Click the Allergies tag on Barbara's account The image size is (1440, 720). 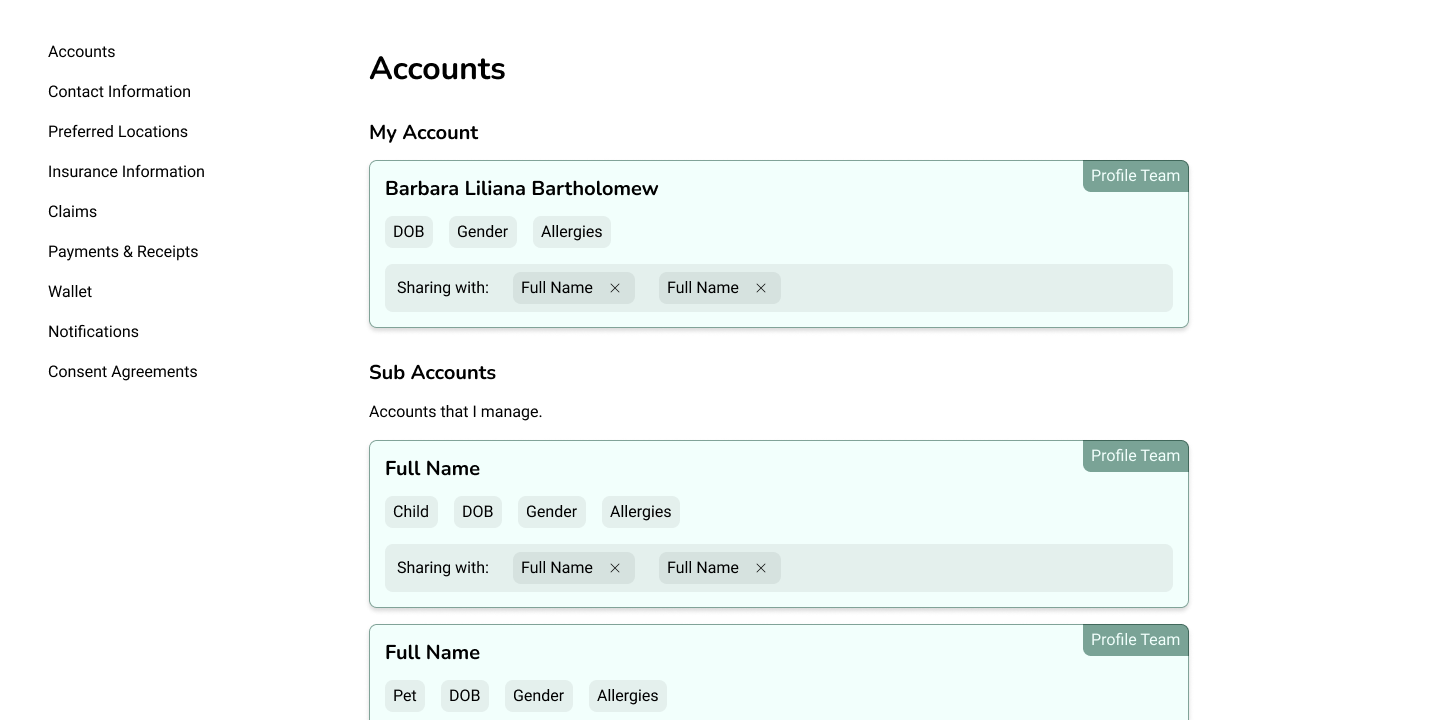(571, 232)
